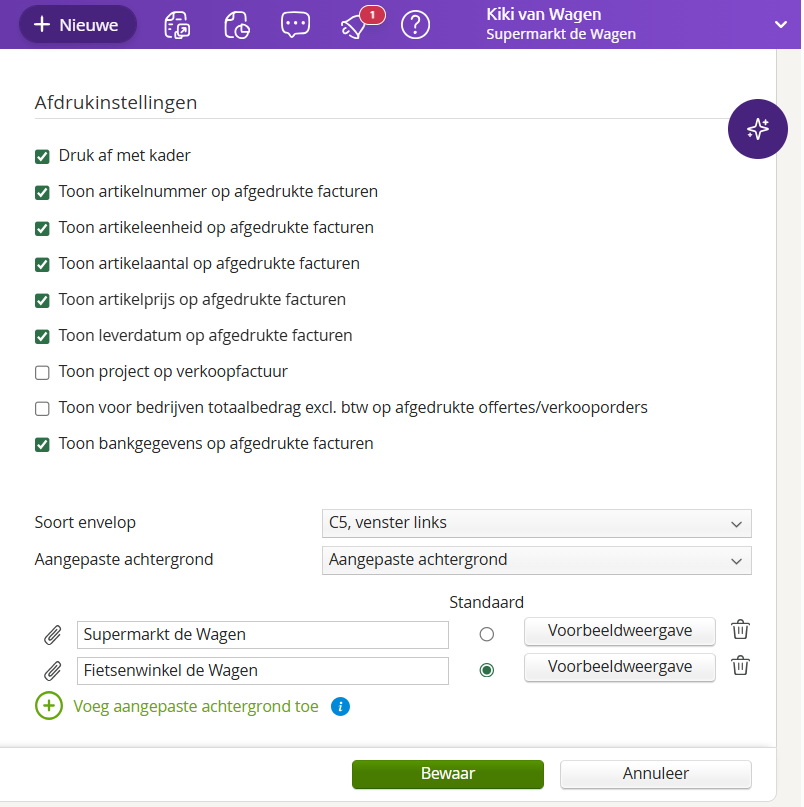Enable Toon project op verkoopfactuur
The height and width of the screenshot is (807, 804).
[42, 372]
